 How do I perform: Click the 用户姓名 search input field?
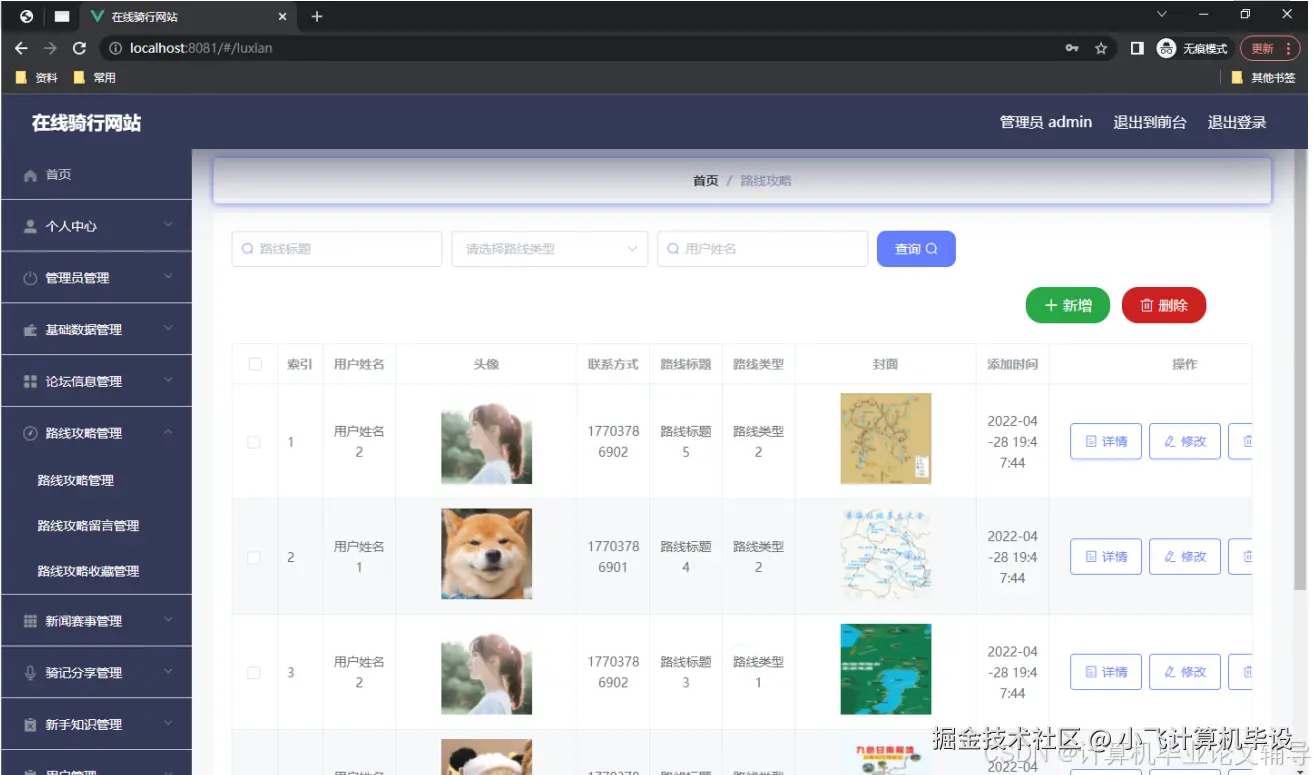pos(763,249)
